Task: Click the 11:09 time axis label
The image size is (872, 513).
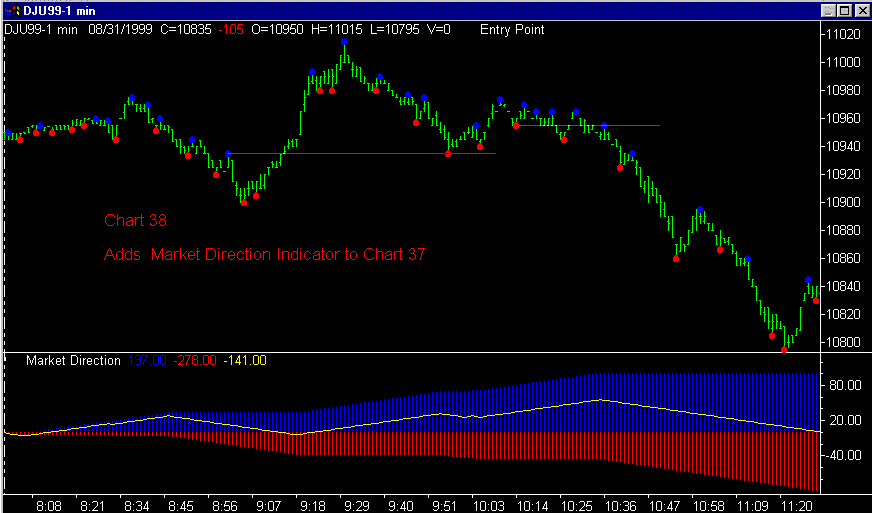Action: [x=752, y=506]
